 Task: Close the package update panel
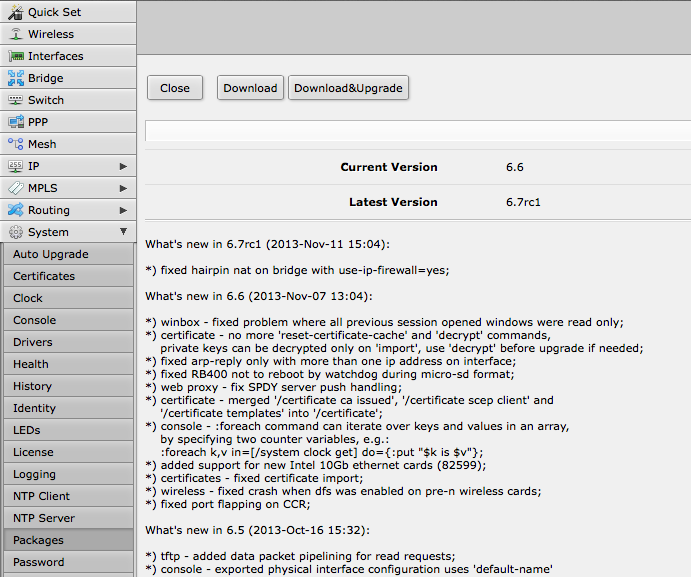(x=175, y=88)
